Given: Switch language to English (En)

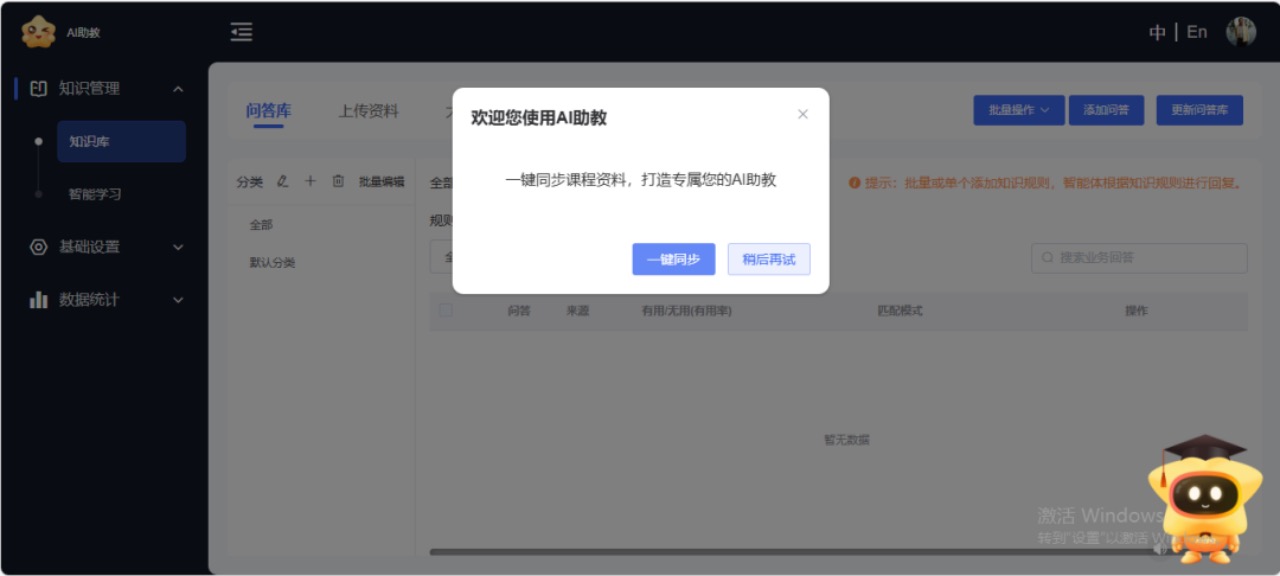Looking at the screenshot, I should (1197, 32).
